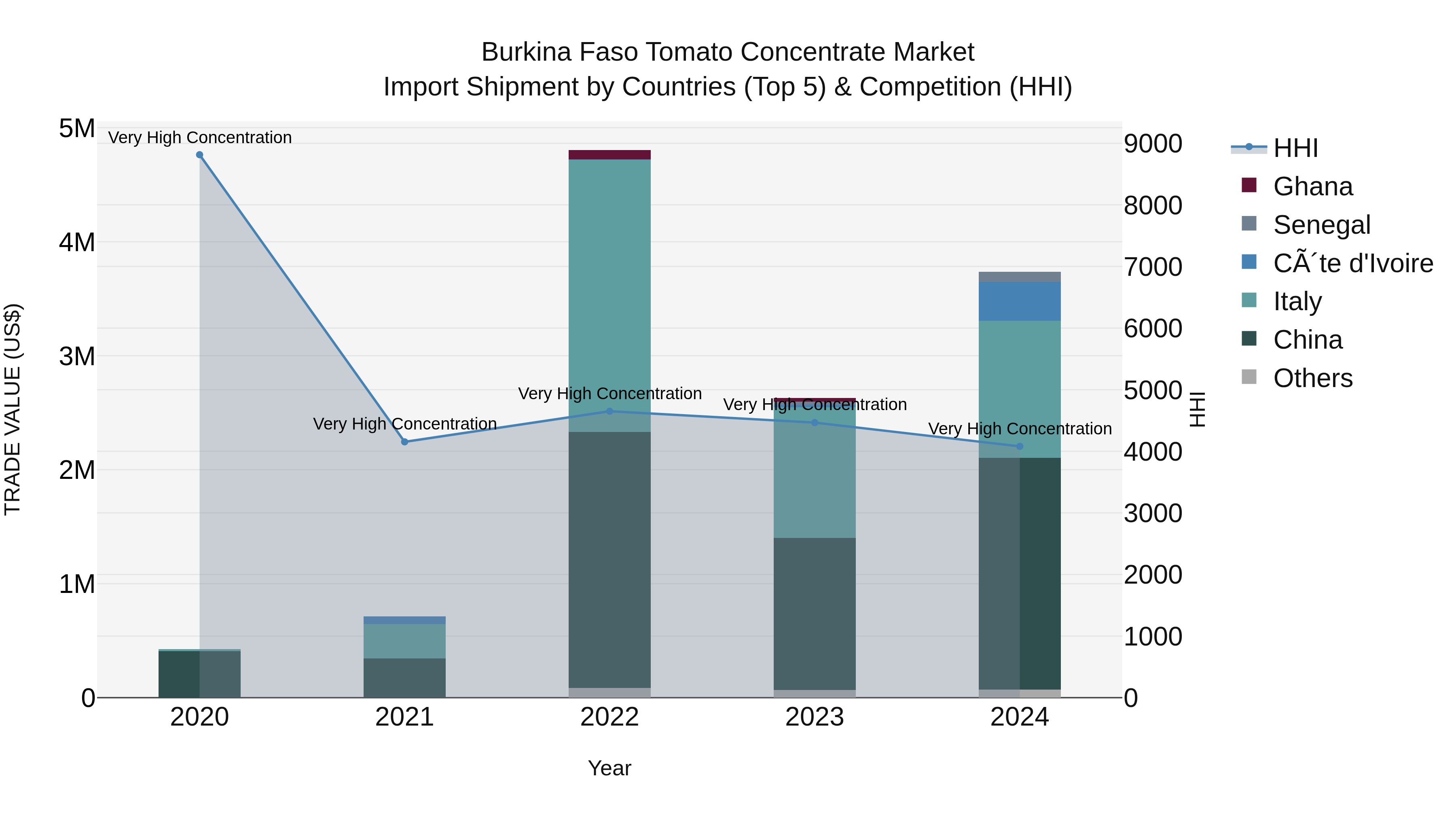The width and height of the screenshot is (1456, 819).
Task: Click the 2024 x-axis tick label
Action: 1020,717
